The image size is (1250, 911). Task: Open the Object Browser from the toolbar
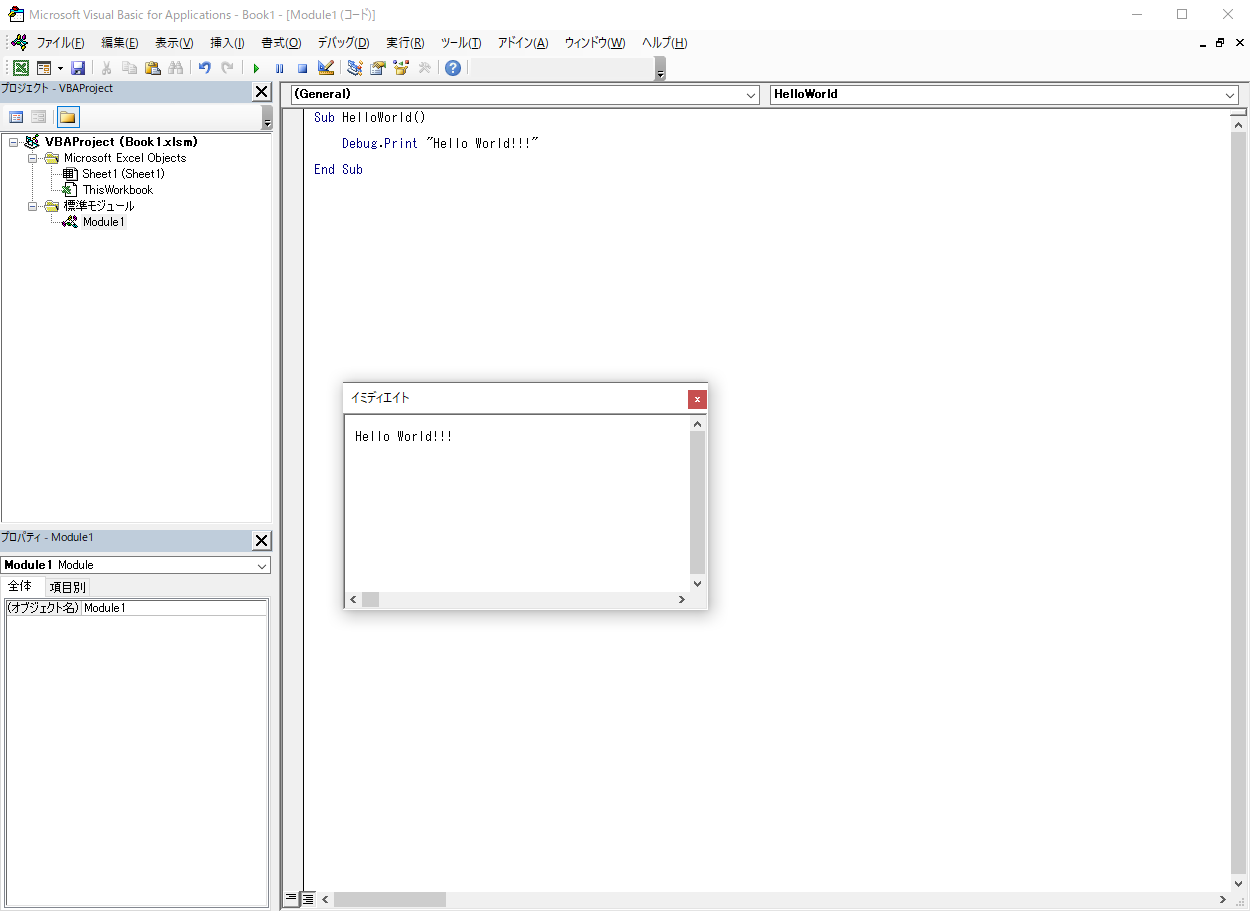[x=401, y=68]
